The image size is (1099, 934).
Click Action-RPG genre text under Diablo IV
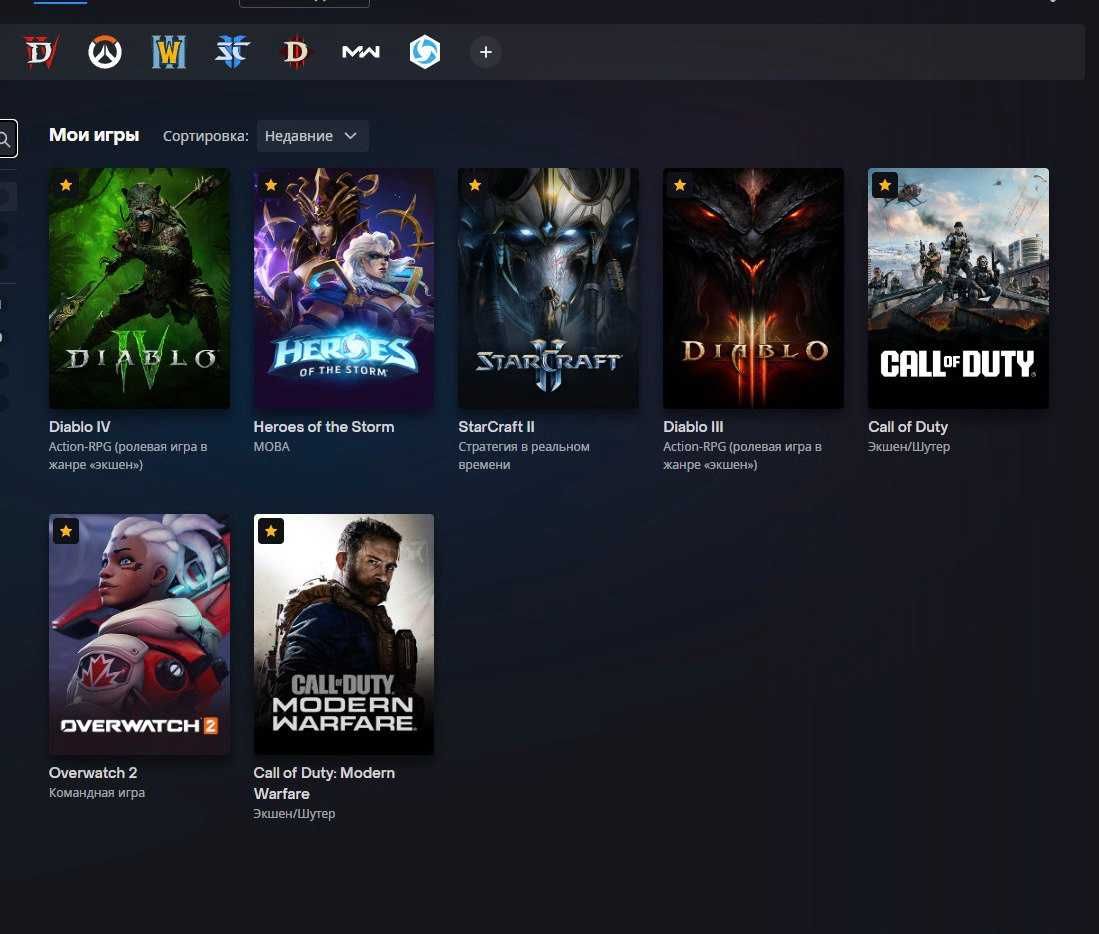click(128, 455)
